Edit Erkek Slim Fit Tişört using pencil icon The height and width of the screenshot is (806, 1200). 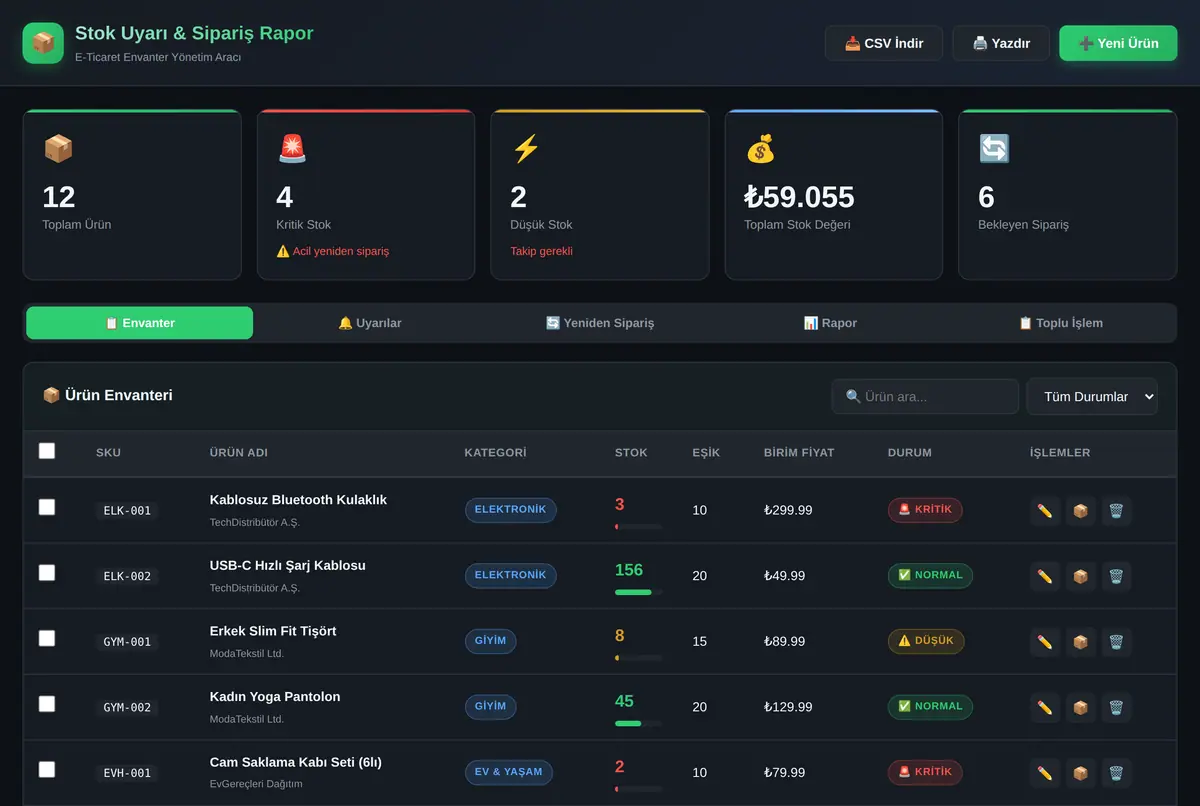(1045, 642)
